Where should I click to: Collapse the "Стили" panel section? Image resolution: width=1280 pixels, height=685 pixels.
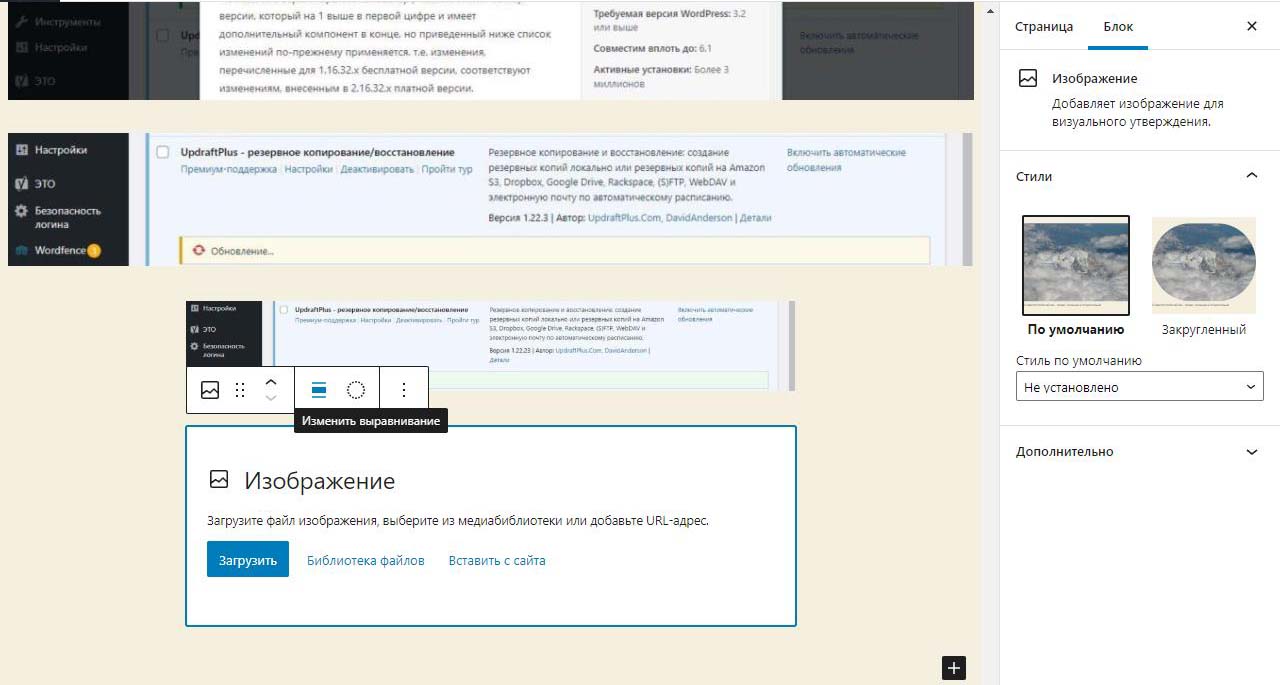coord(1251,176)
